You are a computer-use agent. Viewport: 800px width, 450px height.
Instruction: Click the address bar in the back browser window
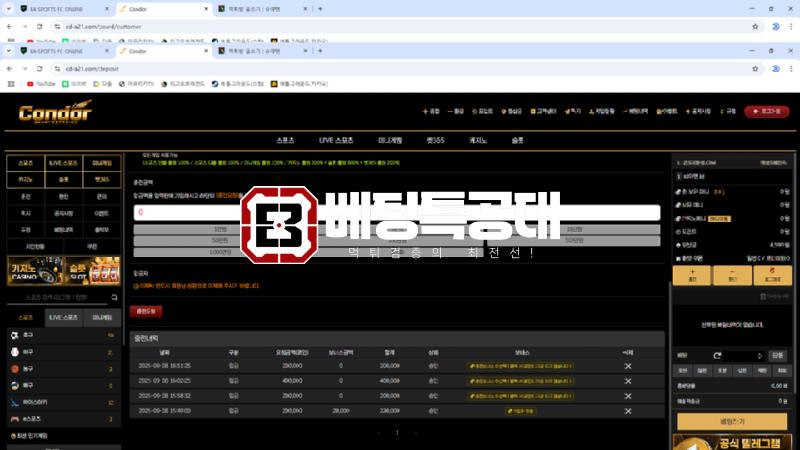pos(403,27)
